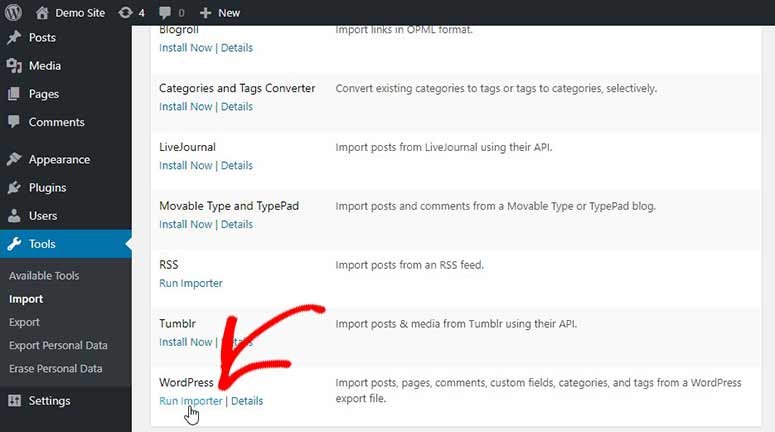Image resolution: width=775 pixels, height=432 pixels.
Task: Open the Comments sidebar menu
Action: [56, 122]
